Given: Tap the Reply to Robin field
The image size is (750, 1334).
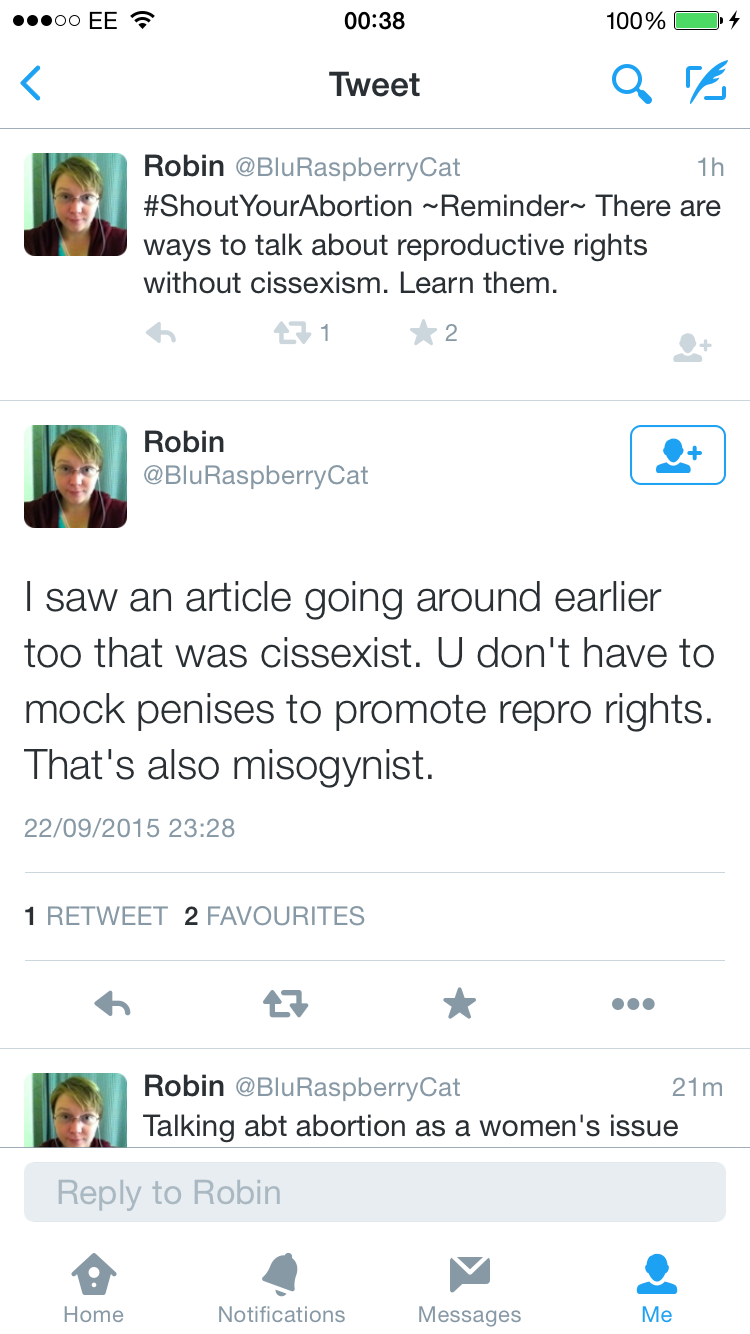Looking at the screenshot, I should coord(374,1192).
